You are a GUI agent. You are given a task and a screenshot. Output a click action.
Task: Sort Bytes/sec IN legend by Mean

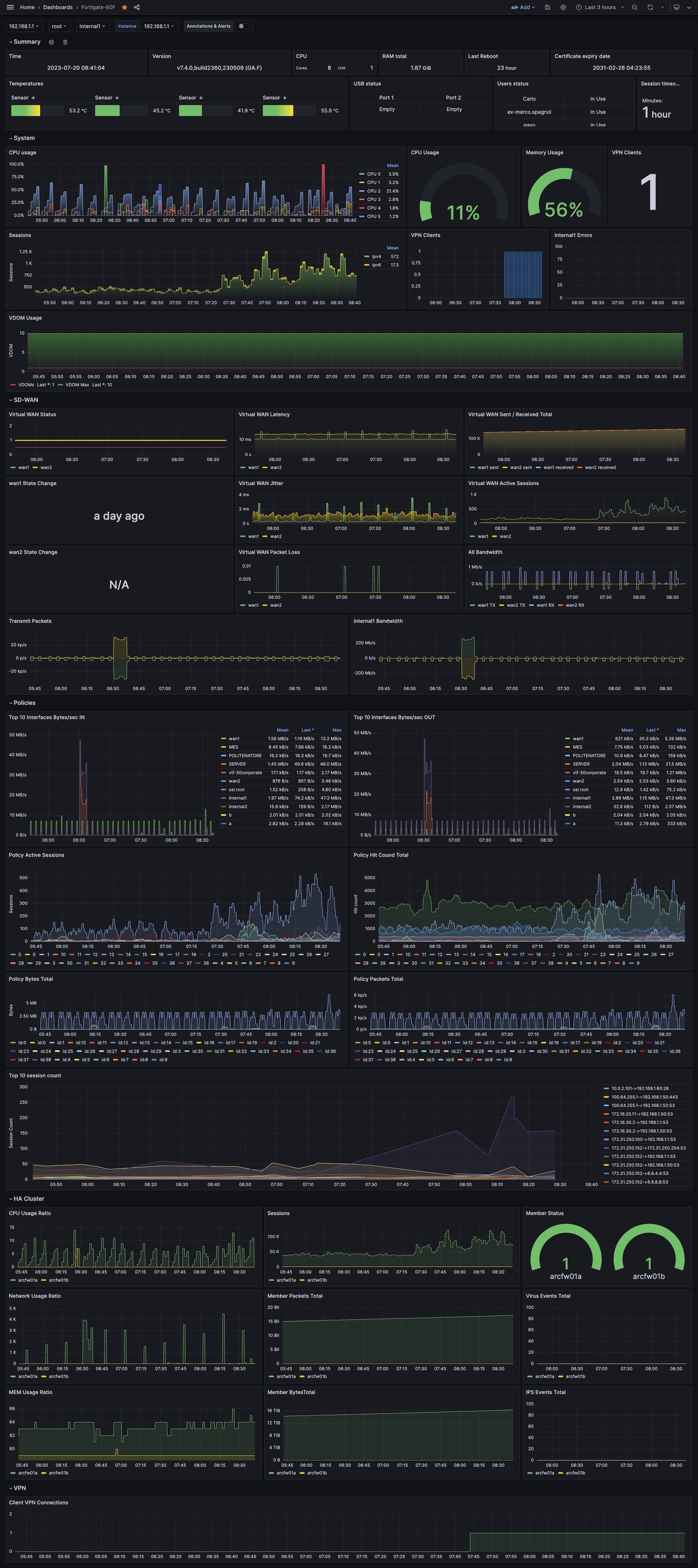click(283, 730)
